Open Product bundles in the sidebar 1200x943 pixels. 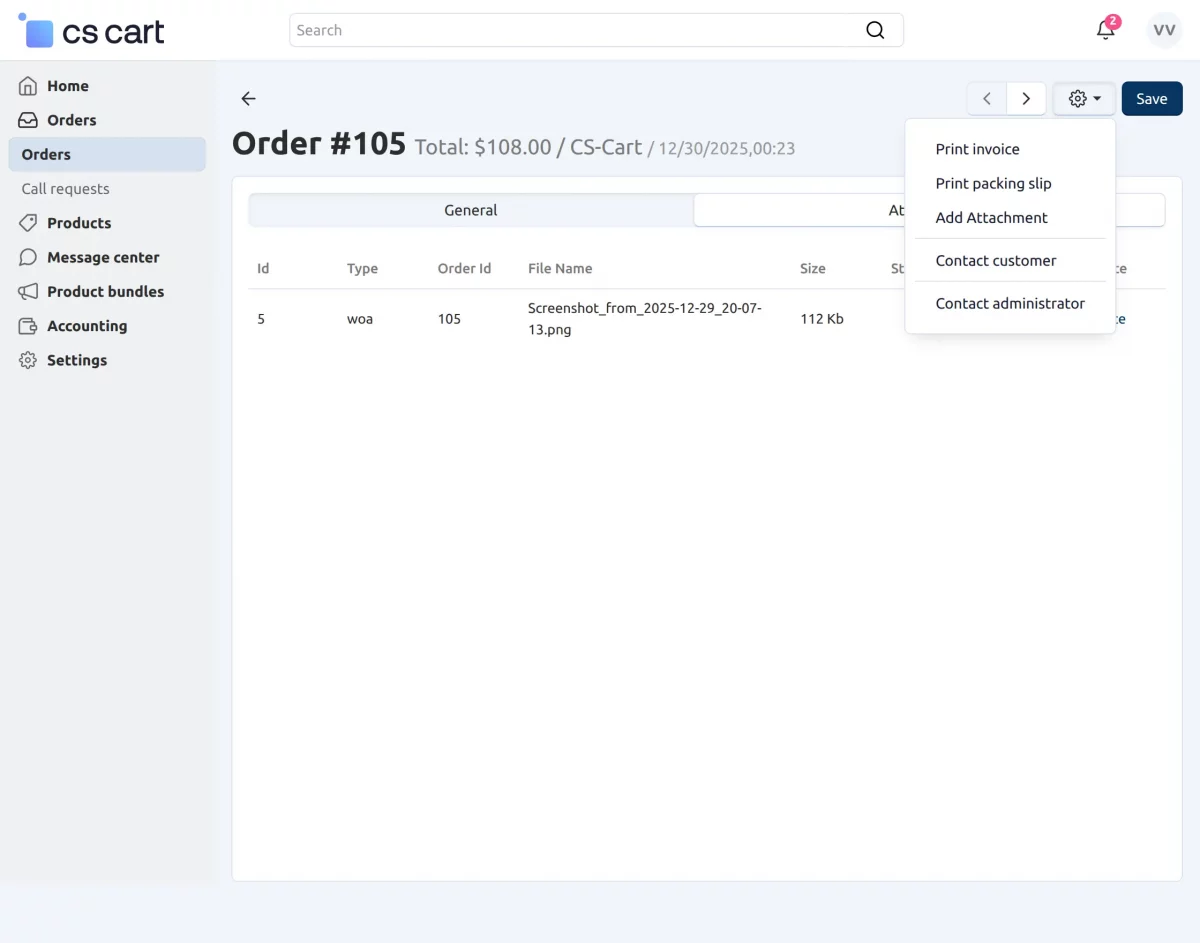pos(105,291)
